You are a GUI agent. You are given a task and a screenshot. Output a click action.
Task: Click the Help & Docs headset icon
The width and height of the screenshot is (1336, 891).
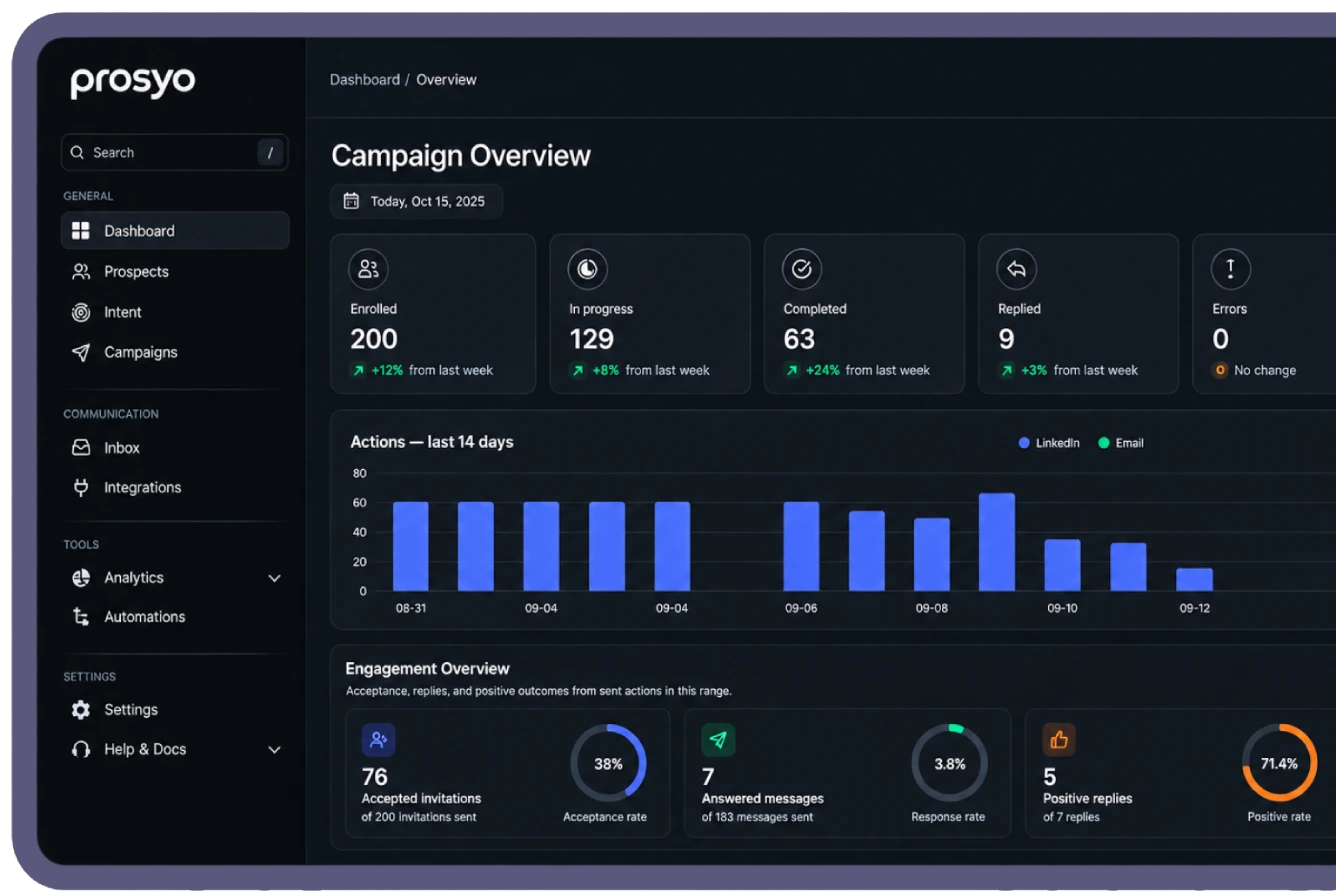(x=81, y=749)
